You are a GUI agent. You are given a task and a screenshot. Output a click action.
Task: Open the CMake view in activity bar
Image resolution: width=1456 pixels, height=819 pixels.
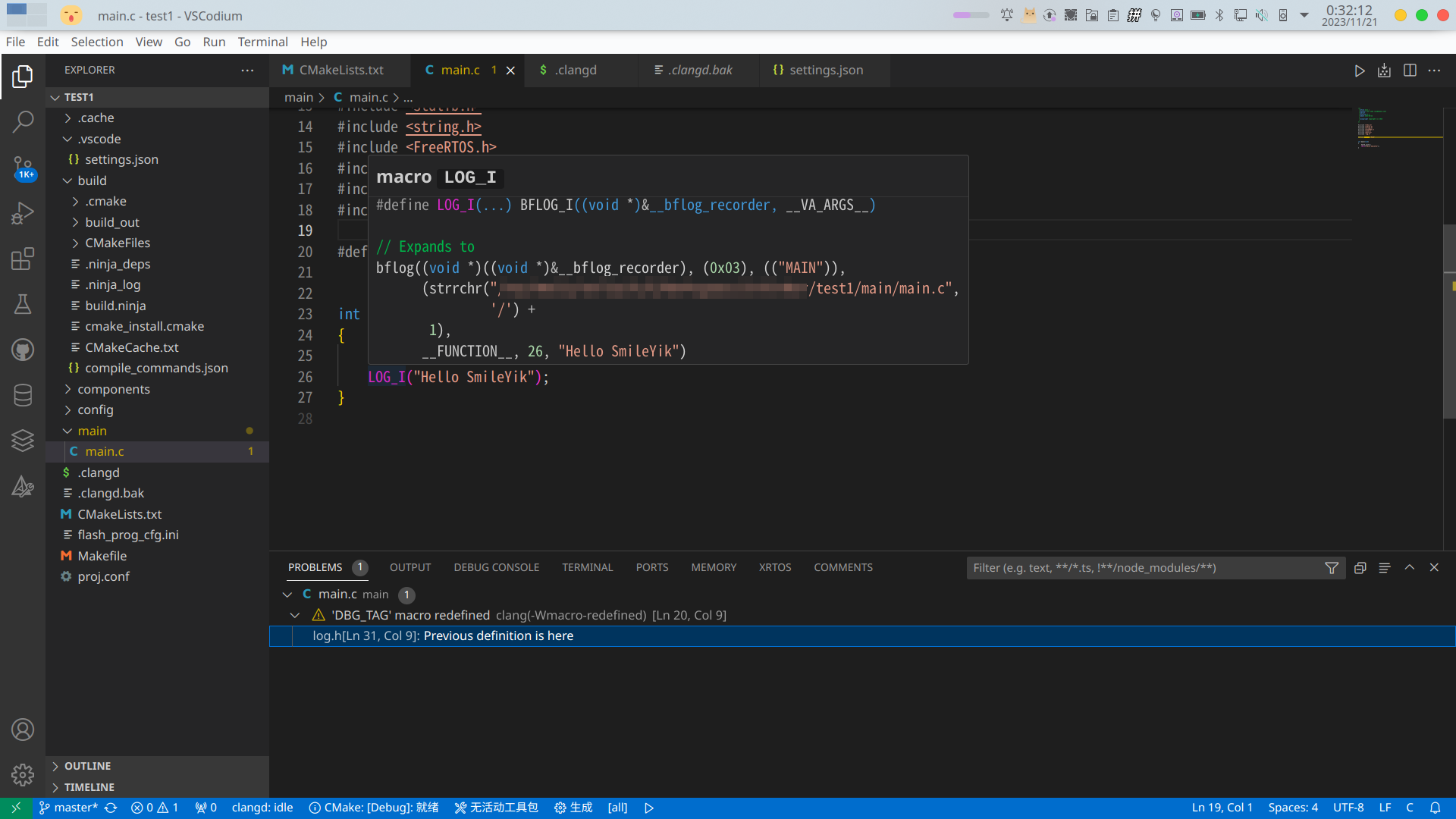[23, 486]
